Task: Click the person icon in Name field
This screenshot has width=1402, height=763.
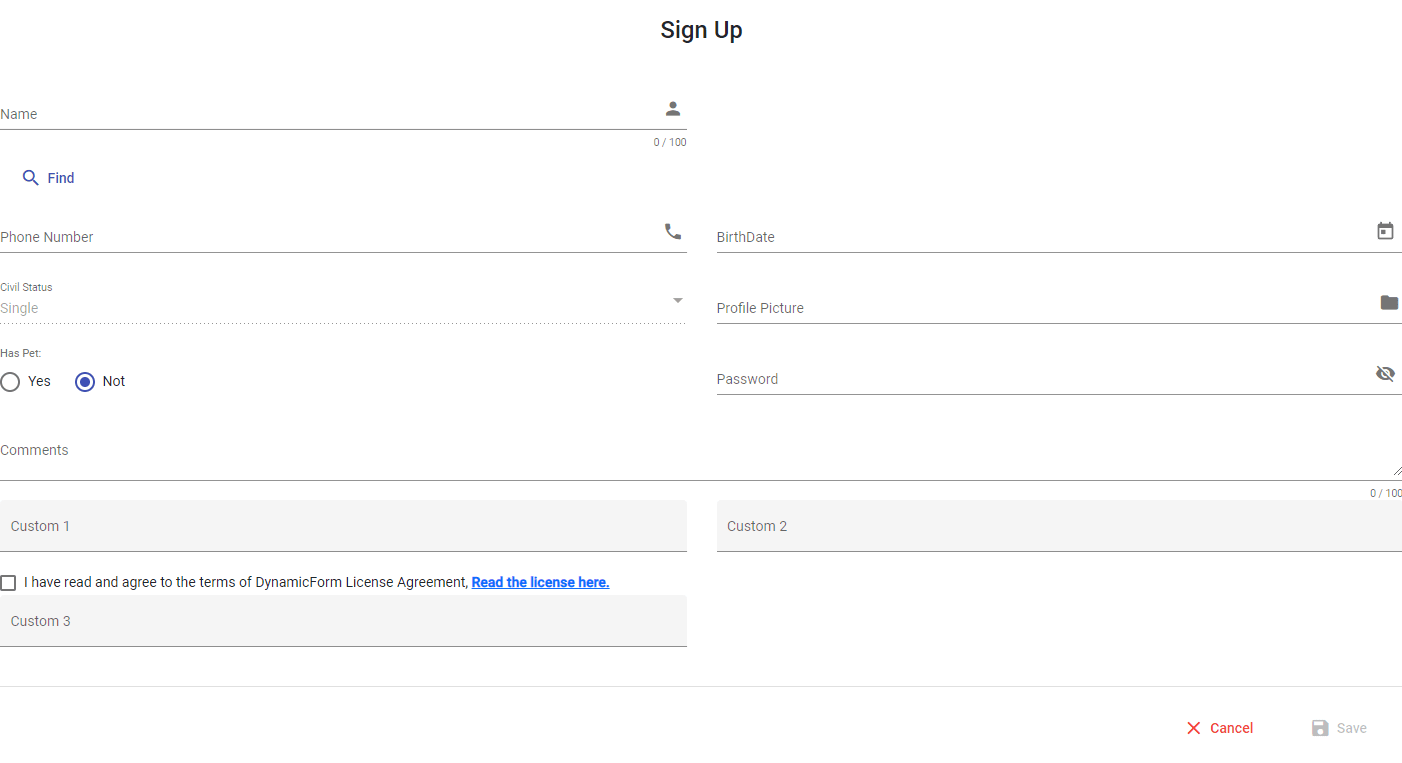Action: [x=673, y=109]
